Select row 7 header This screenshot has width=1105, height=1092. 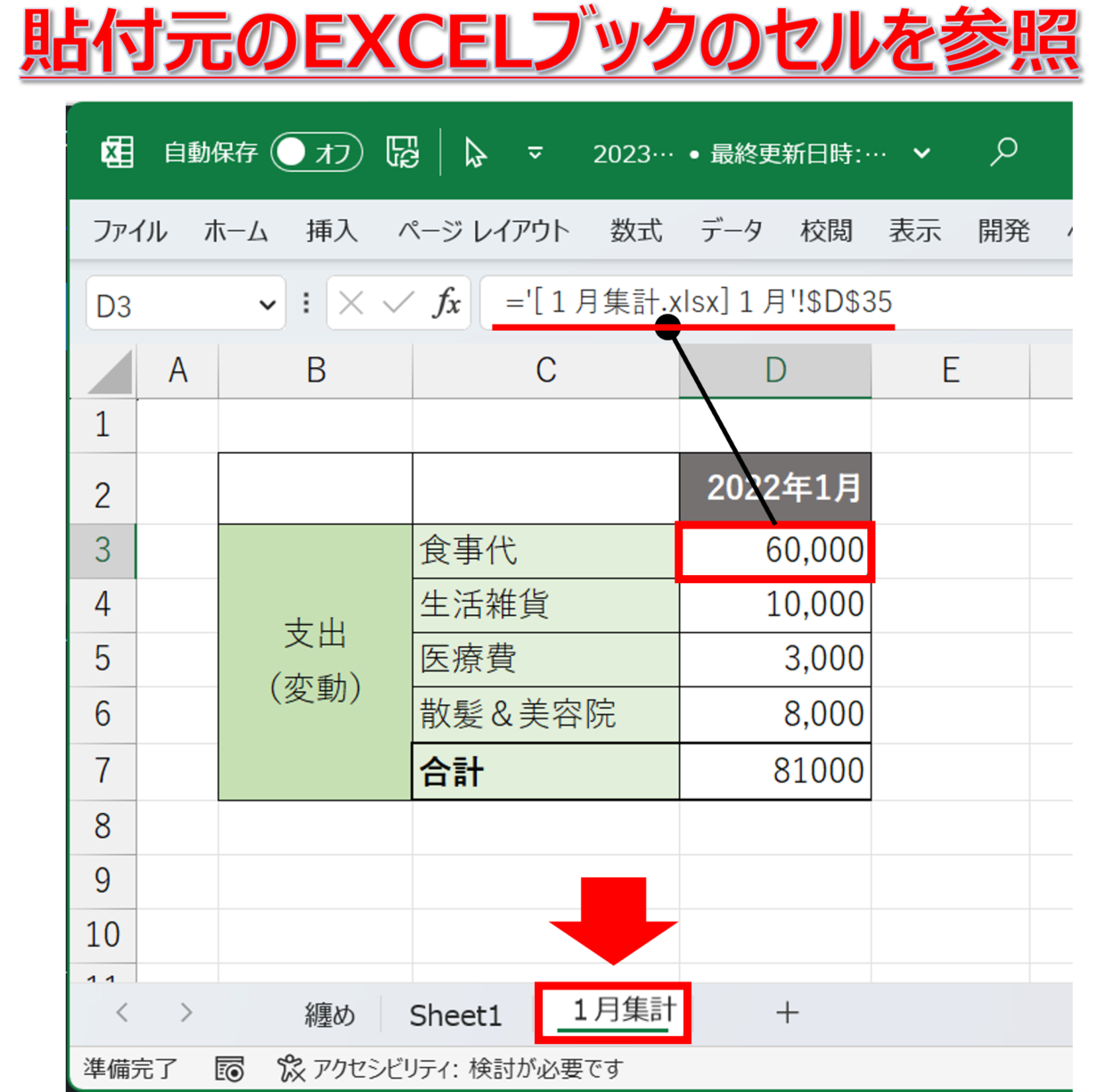point(102,771)
